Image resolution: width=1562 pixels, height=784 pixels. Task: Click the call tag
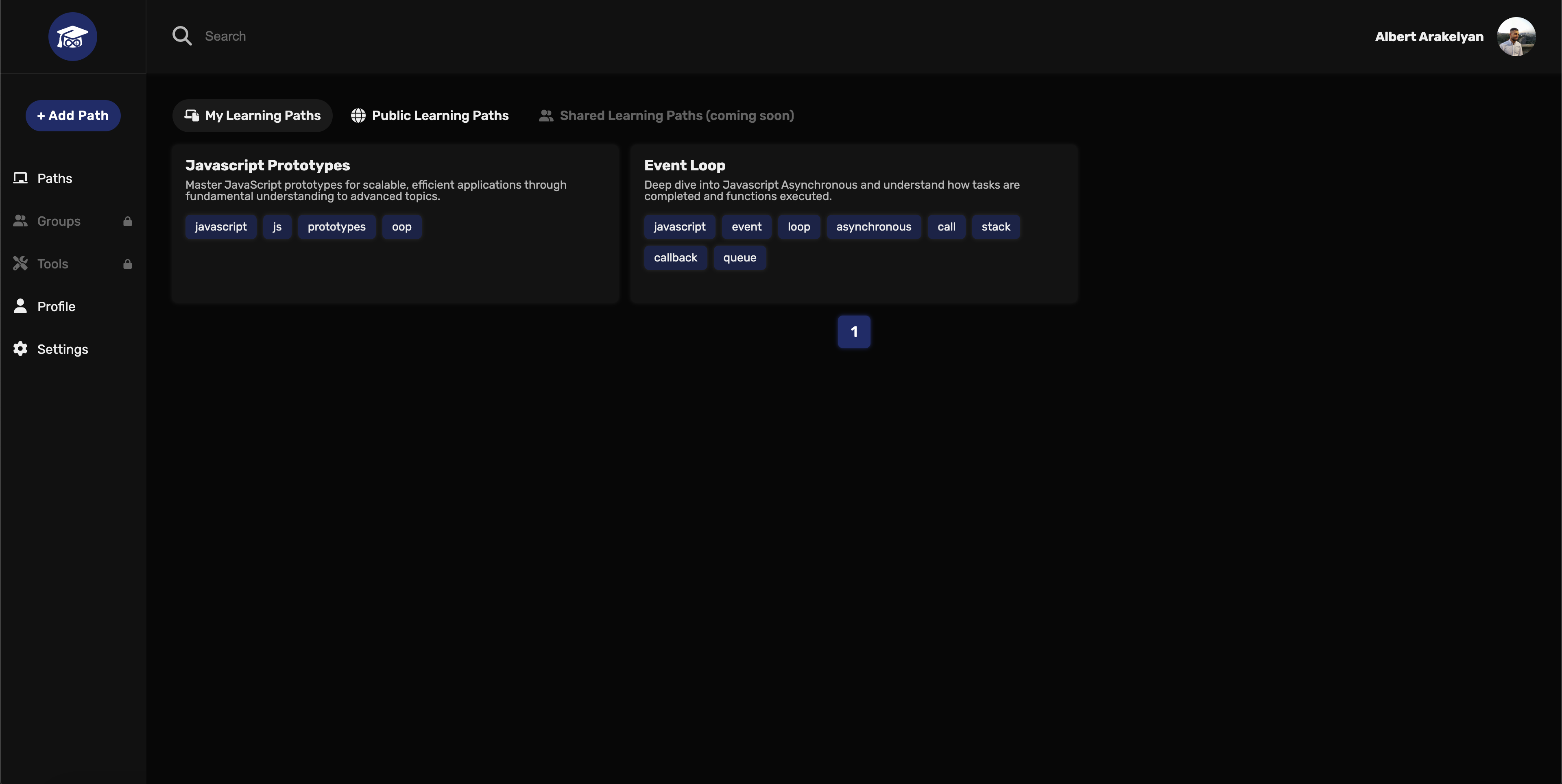pyautogui.click(x=947, y=227)
